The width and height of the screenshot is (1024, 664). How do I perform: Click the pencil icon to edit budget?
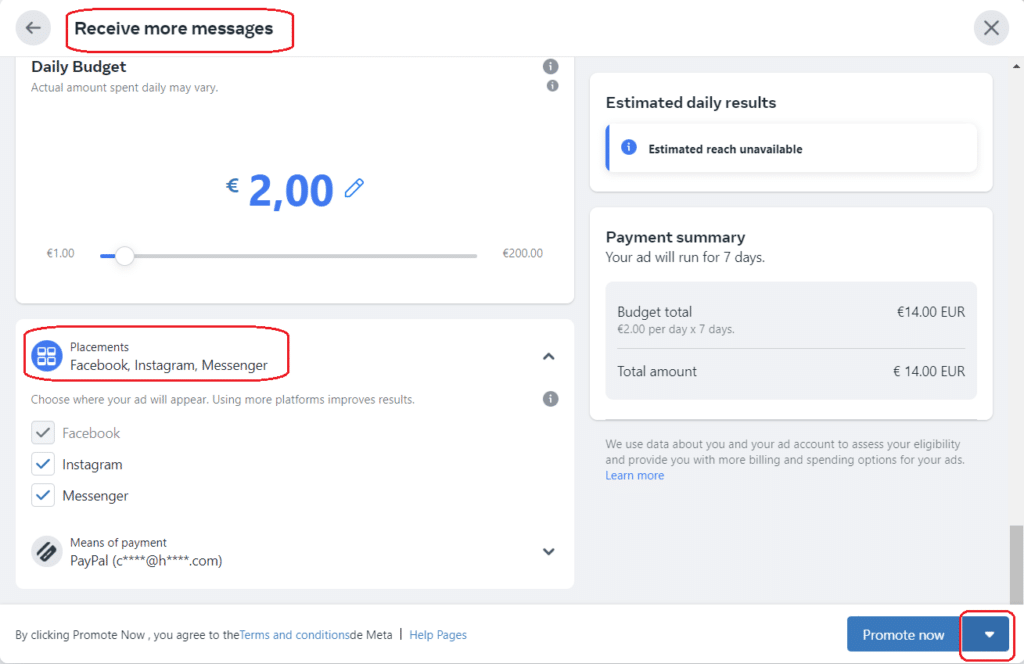coord(355,188)
